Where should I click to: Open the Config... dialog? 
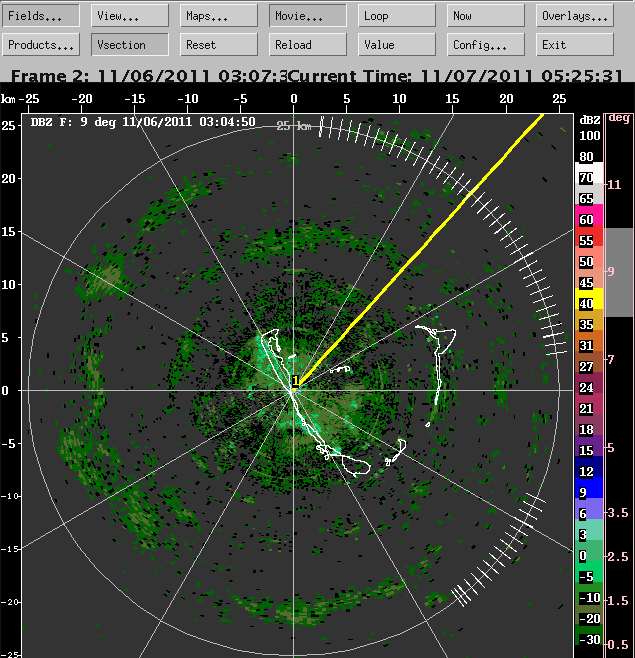click(486, 44)
